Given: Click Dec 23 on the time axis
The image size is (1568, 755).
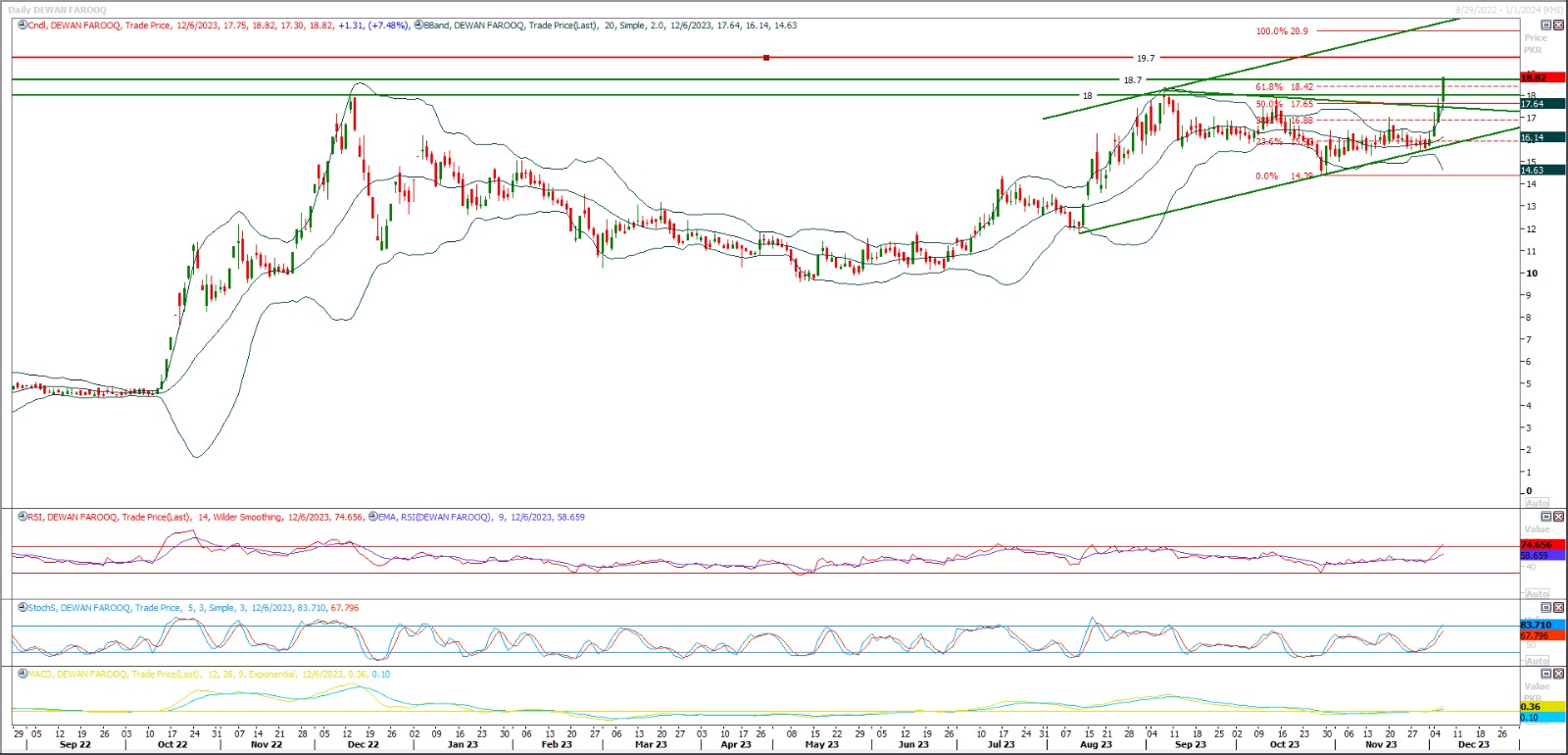Looking at the screenshot, I should coord(1473,744).
